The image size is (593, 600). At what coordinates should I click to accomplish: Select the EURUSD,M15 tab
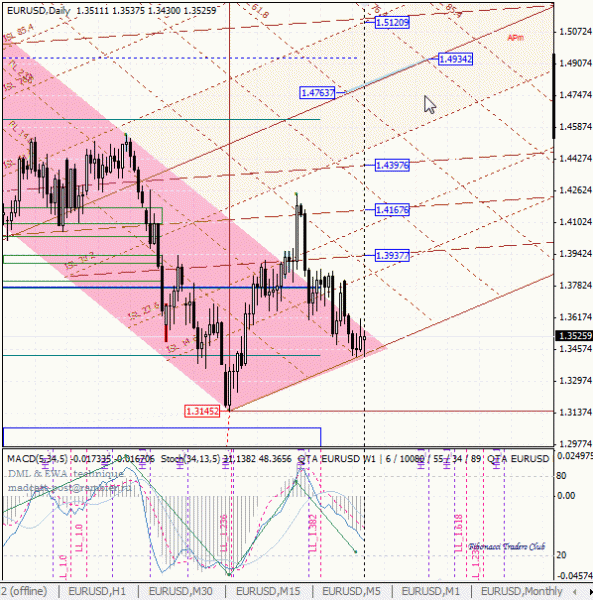(268, 591)
